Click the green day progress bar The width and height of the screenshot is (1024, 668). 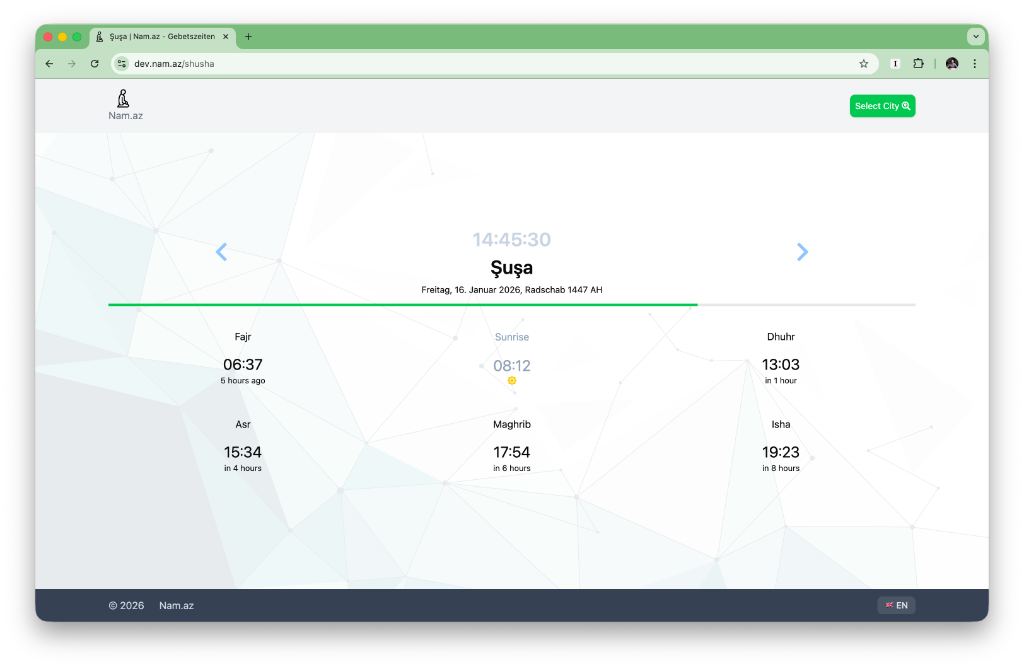[x=402, y=304]
